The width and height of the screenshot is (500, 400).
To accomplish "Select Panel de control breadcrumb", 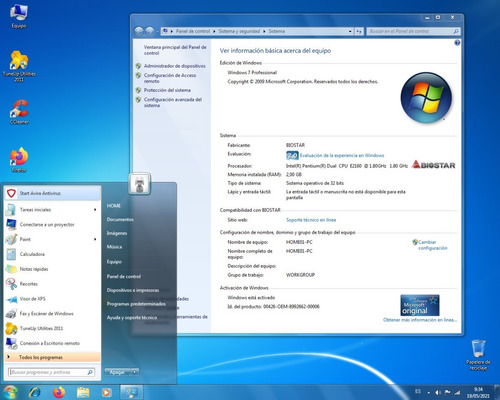I will pyautogui.click(x=193, y=31).
